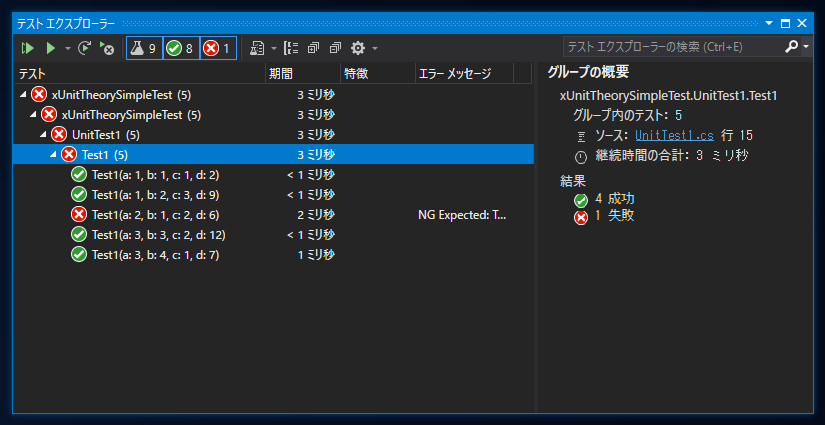Sort by the 特徴 column header
Screen dimensions: 825x425
click(378, 74)
